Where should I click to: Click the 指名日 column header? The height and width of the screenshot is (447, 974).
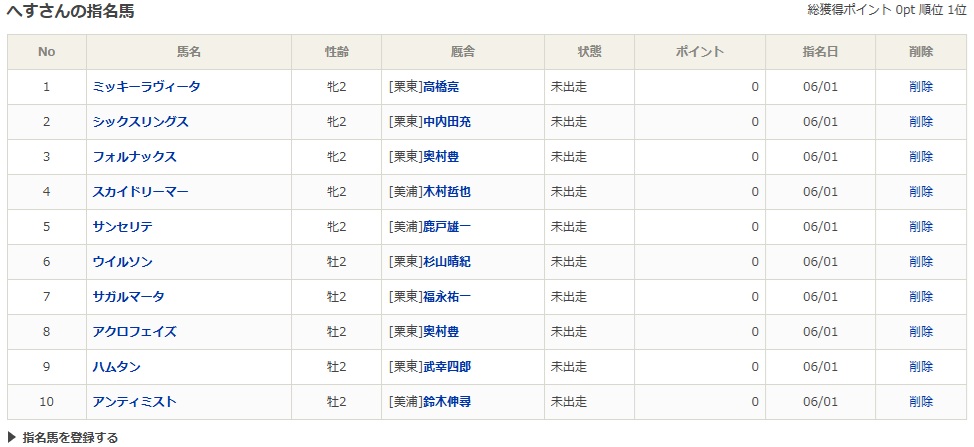pyautogui.click(x=821, y=52)
